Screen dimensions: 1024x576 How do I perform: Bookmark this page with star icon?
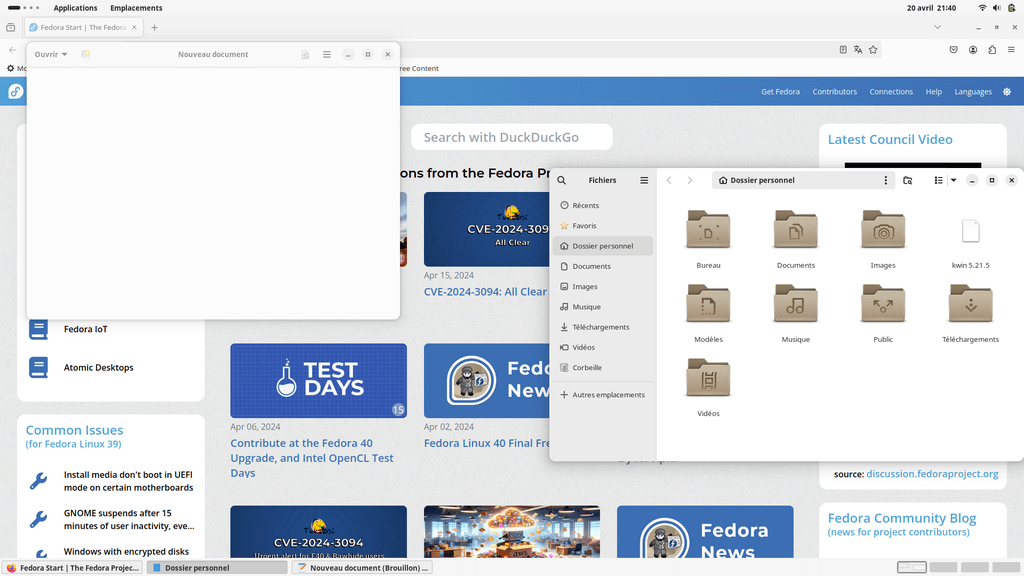coord(873,50)
